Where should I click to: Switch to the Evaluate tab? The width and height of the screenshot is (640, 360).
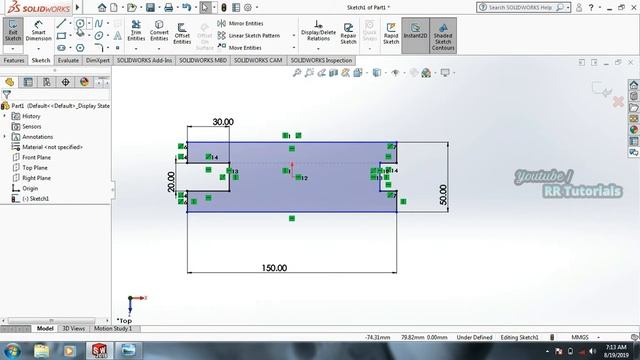click(x=68, y=60)
